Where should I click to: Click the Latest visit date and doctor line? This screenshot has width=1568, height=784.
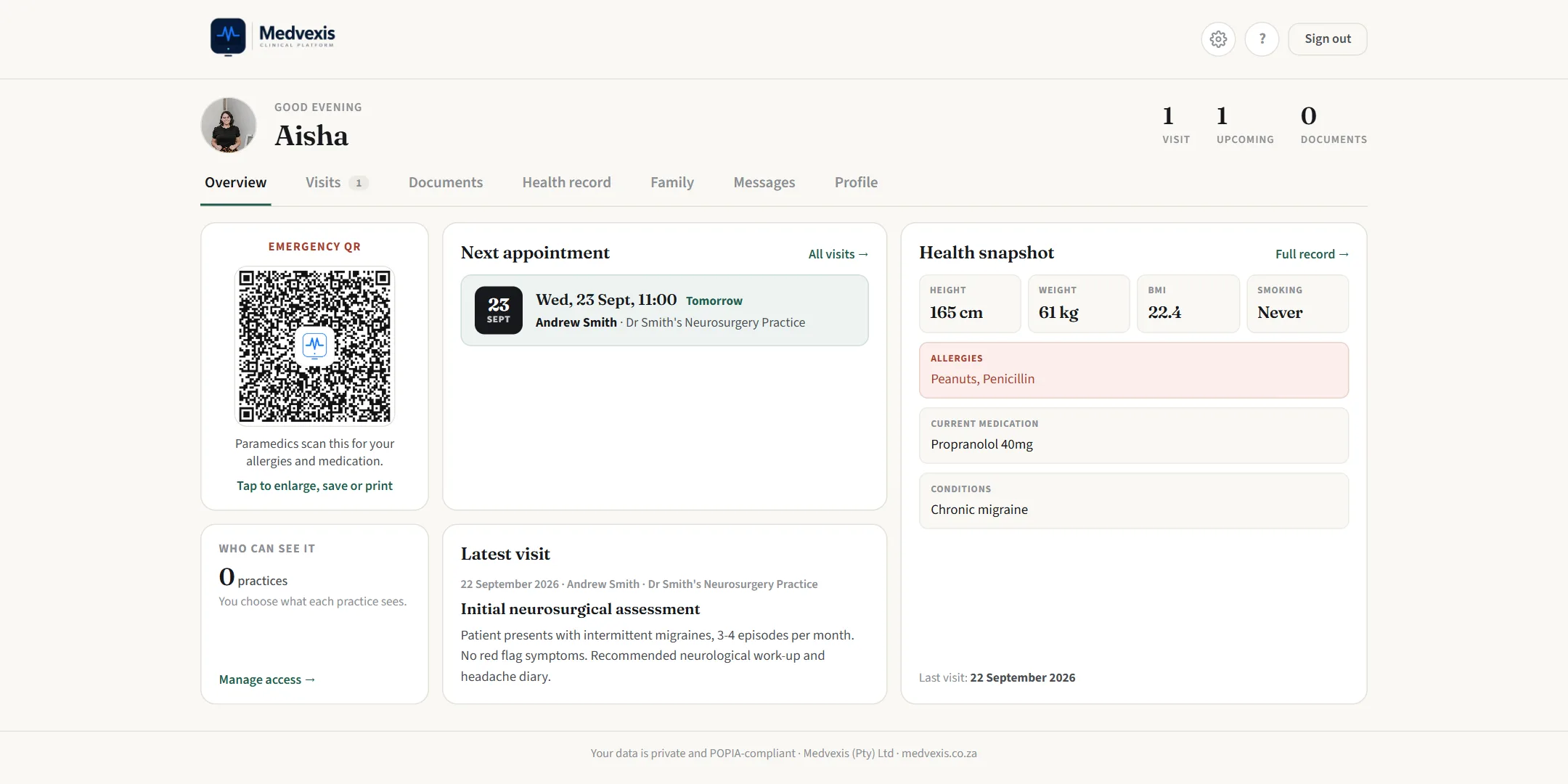point(639,584)
